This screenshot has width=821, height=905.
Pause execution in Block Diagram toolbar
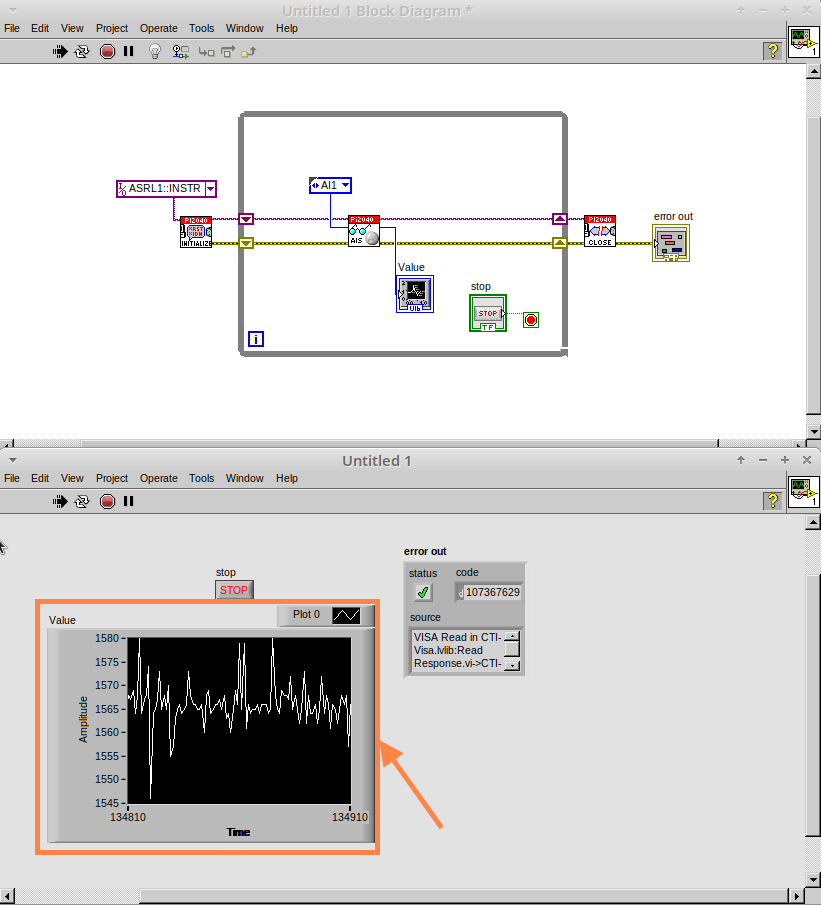click(x=129, y=51)
